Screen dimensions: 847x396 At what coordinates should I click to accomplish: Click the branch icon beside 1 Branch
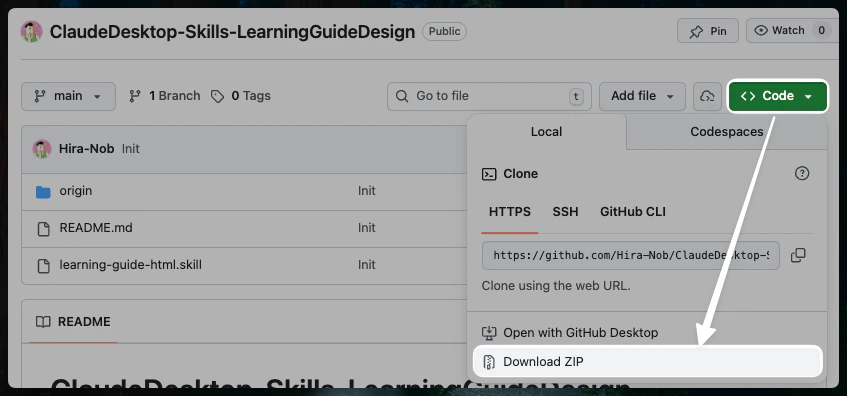pos(135,96)
